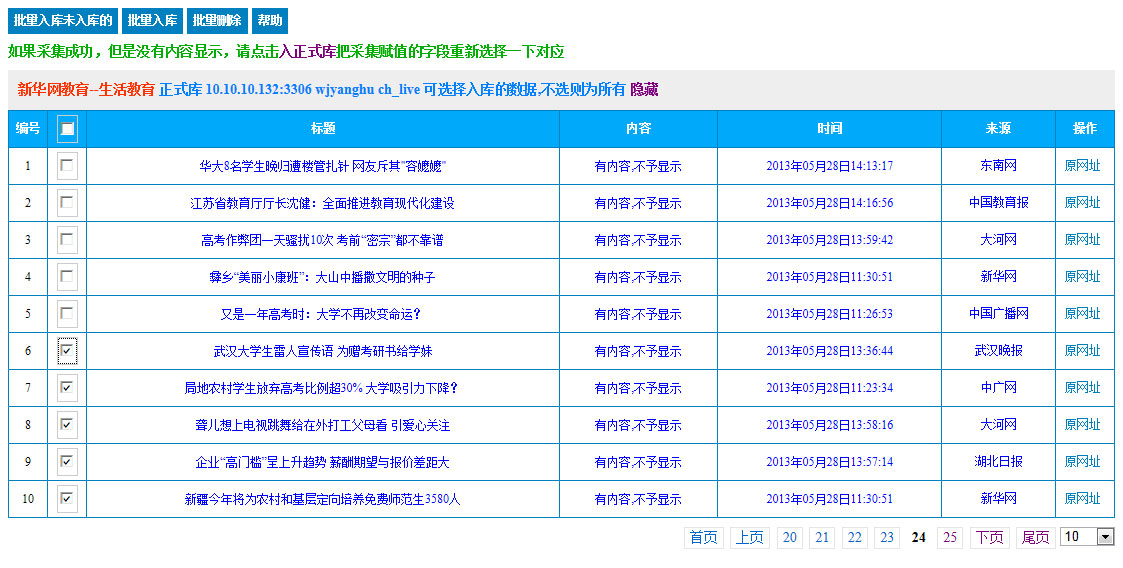Viewport: 1123px width, 568px height.
Task: Check the checkbox for row 1
Action: pos(67,166)
